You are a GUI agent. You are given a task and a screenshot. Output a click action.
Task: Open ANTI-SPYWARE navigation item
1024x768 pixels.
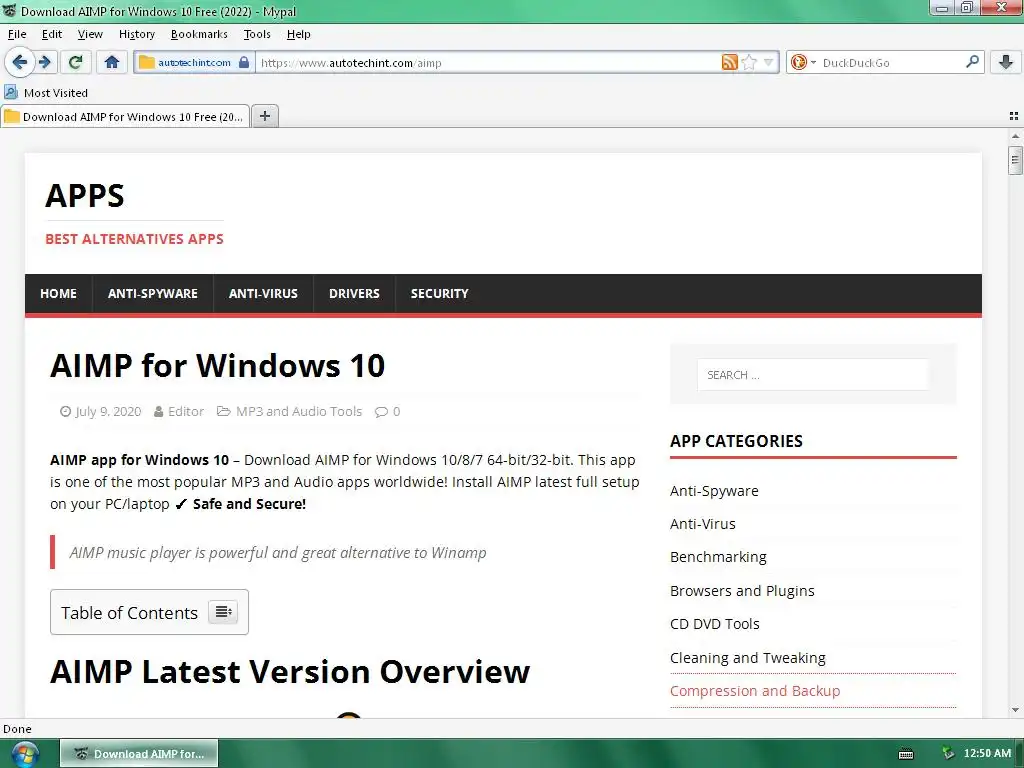pos(153,294)
